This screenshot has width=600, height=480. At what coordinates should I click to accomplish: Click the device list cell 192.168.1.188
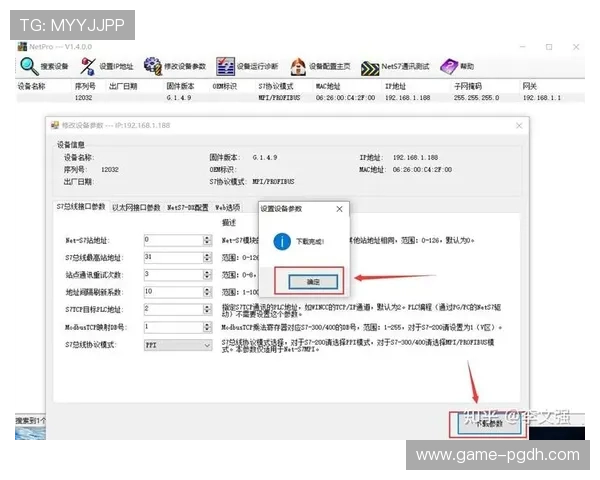point(408,98)
